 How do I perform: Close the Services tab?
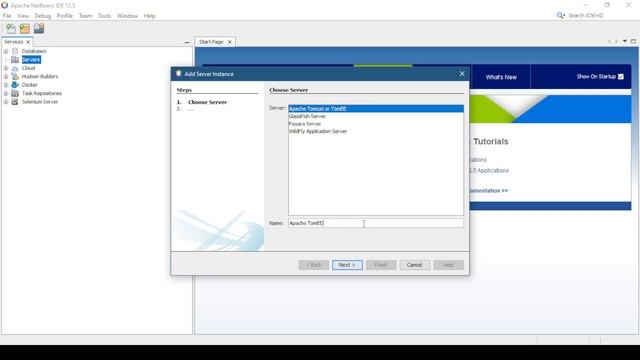tap(28, 42)
